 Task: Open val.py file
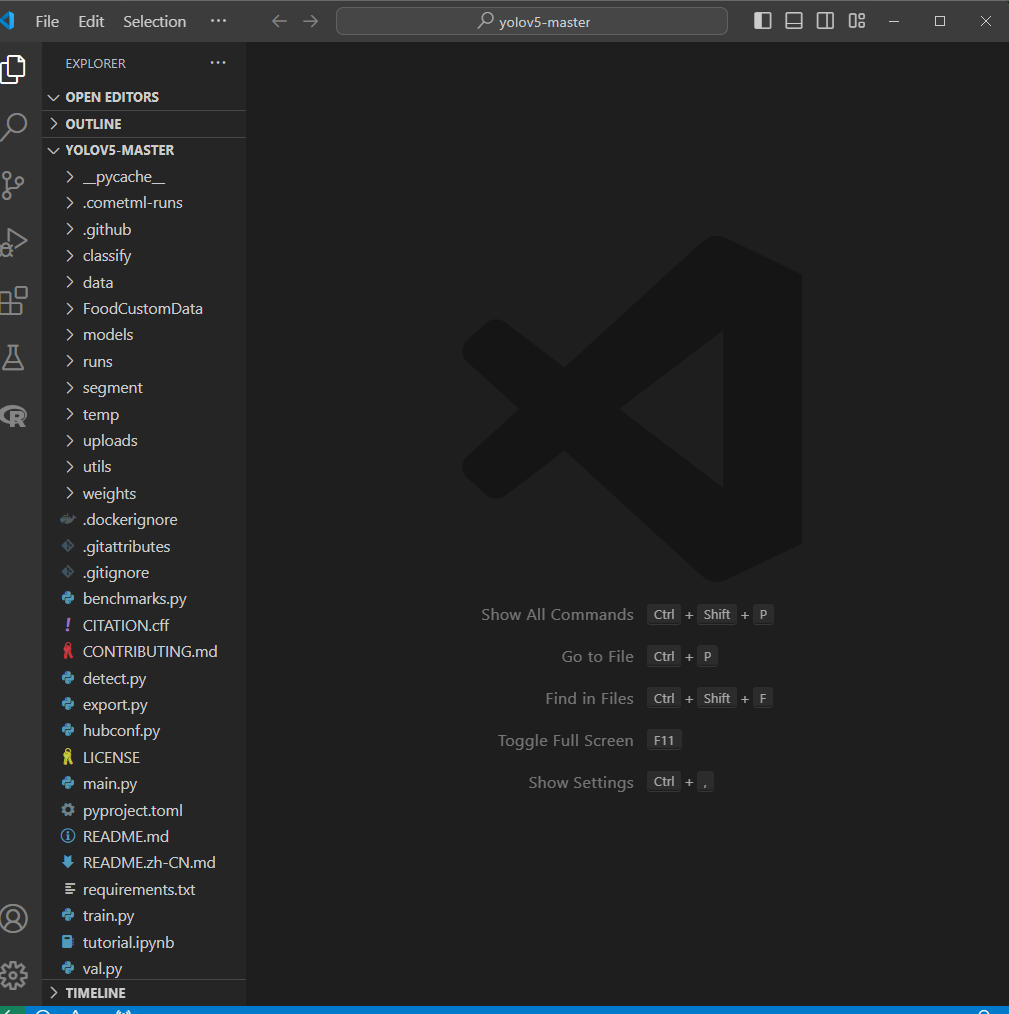tap(144, 968)
